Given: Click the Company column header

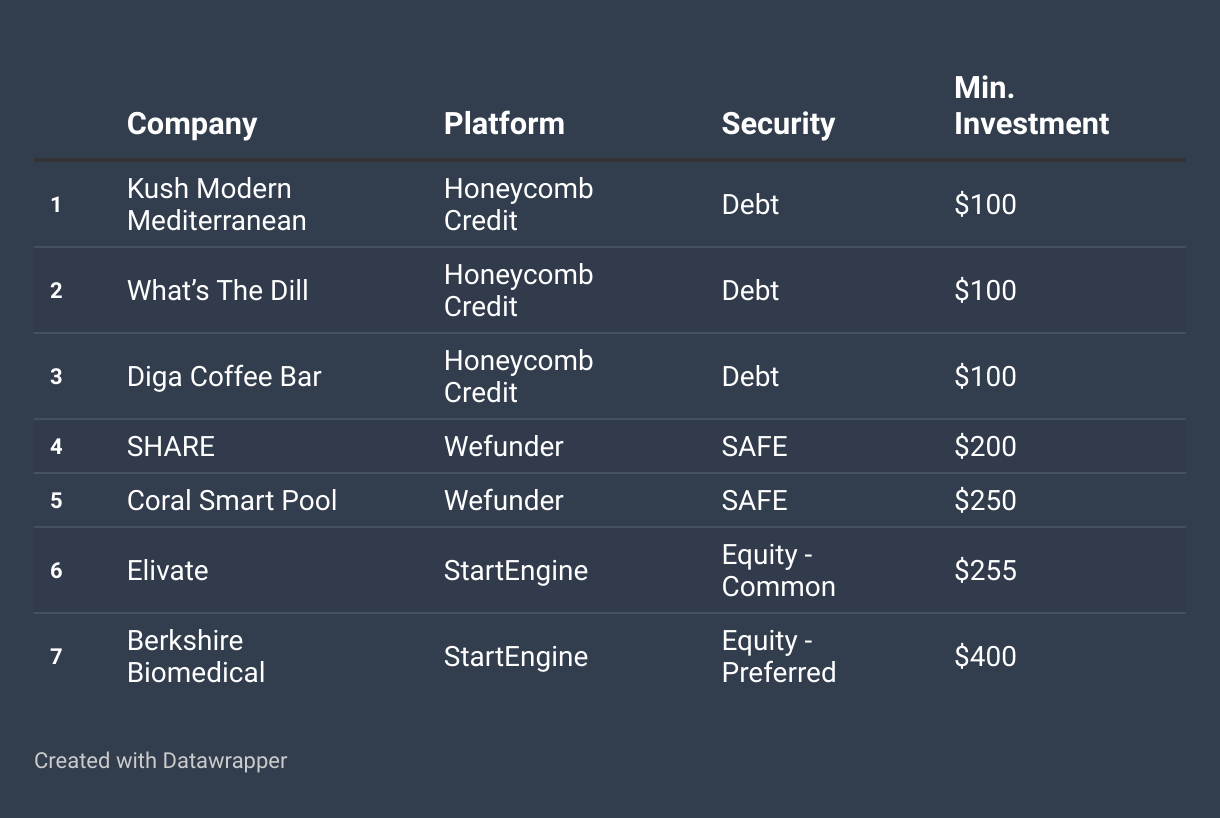Looking at the screenshot, I should pyautogui.click(x=192, y=124).
